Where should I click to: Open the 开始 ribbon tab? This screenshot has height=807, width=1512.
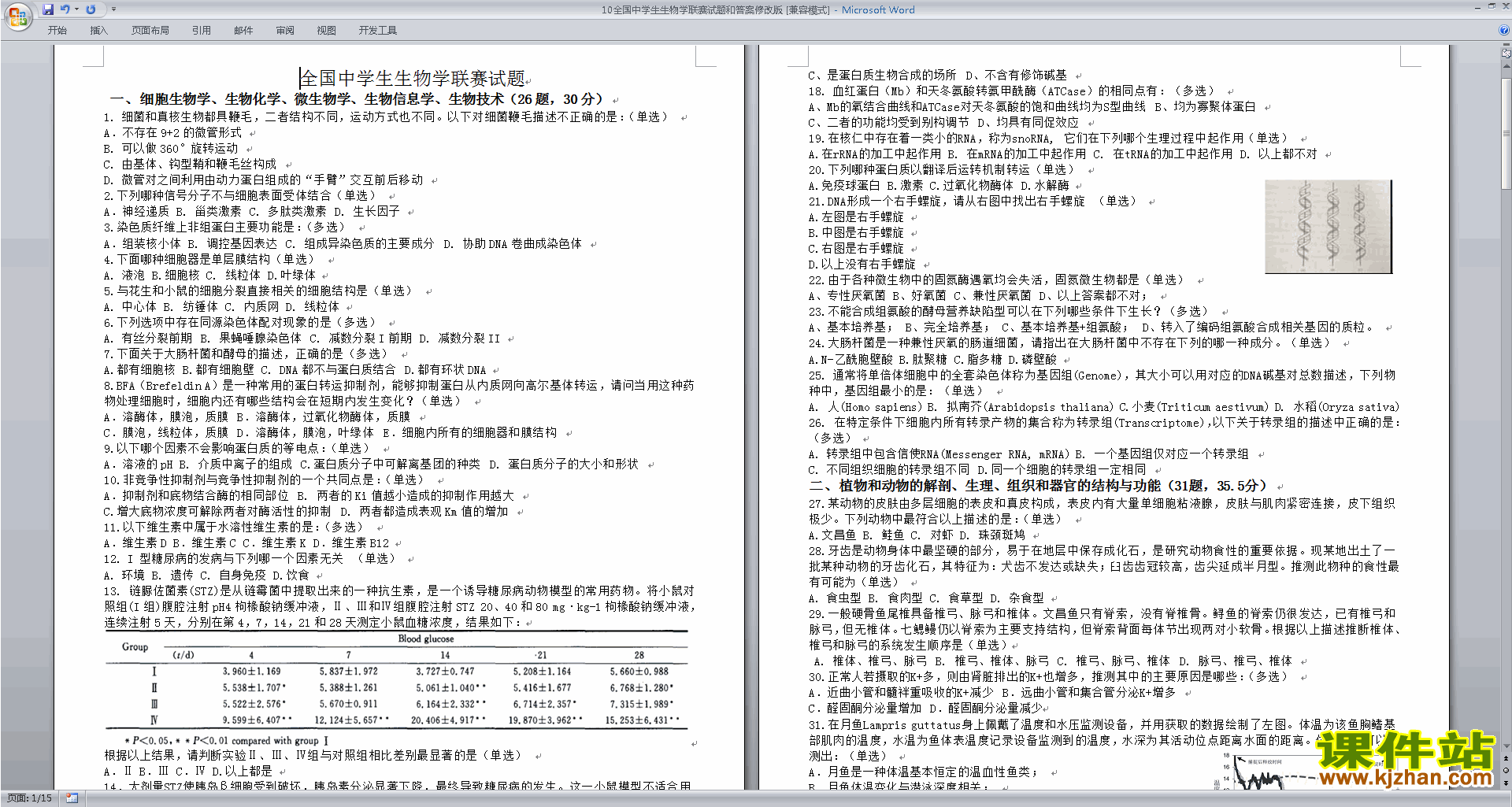point(57,31)
